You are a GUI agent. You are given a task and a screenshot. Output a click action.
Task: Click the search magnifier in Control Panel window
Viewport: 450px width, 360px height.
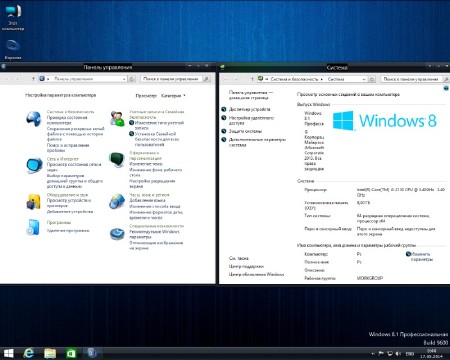click(x=207, y=79)
